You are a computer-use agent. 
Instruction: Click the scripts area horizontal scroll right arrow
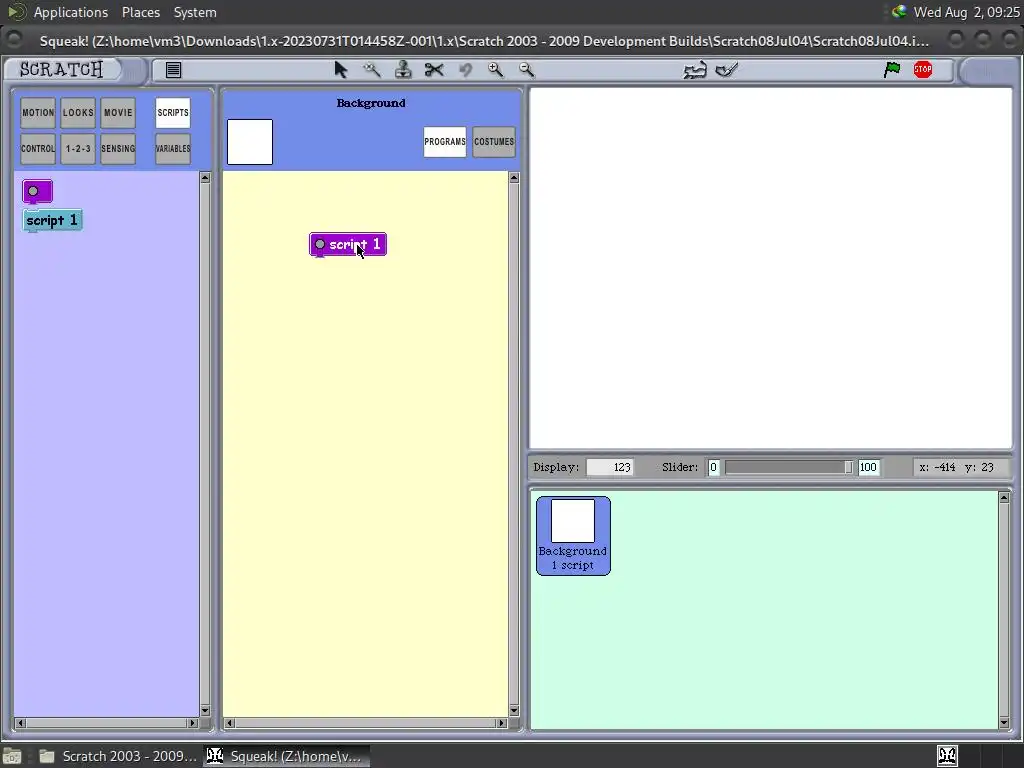pos(502,723)
